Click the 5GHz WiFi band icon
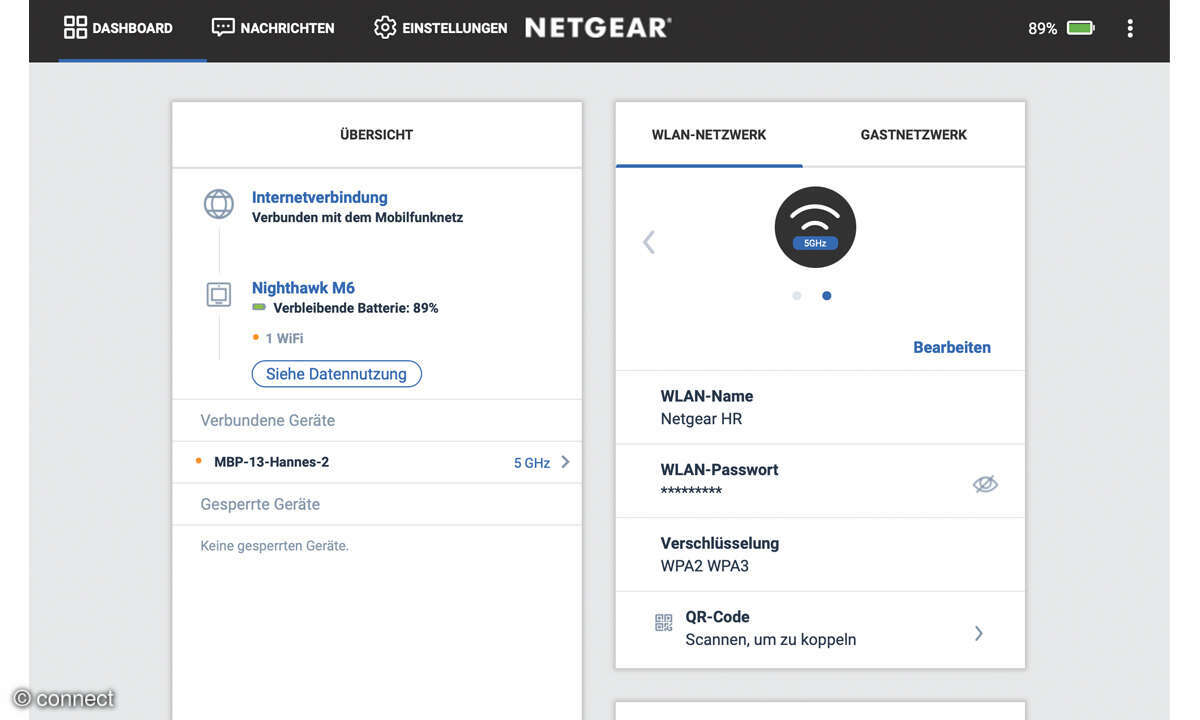Image resolution: width=1200 pixels, height=720 pixels. [x=815, y=227]
